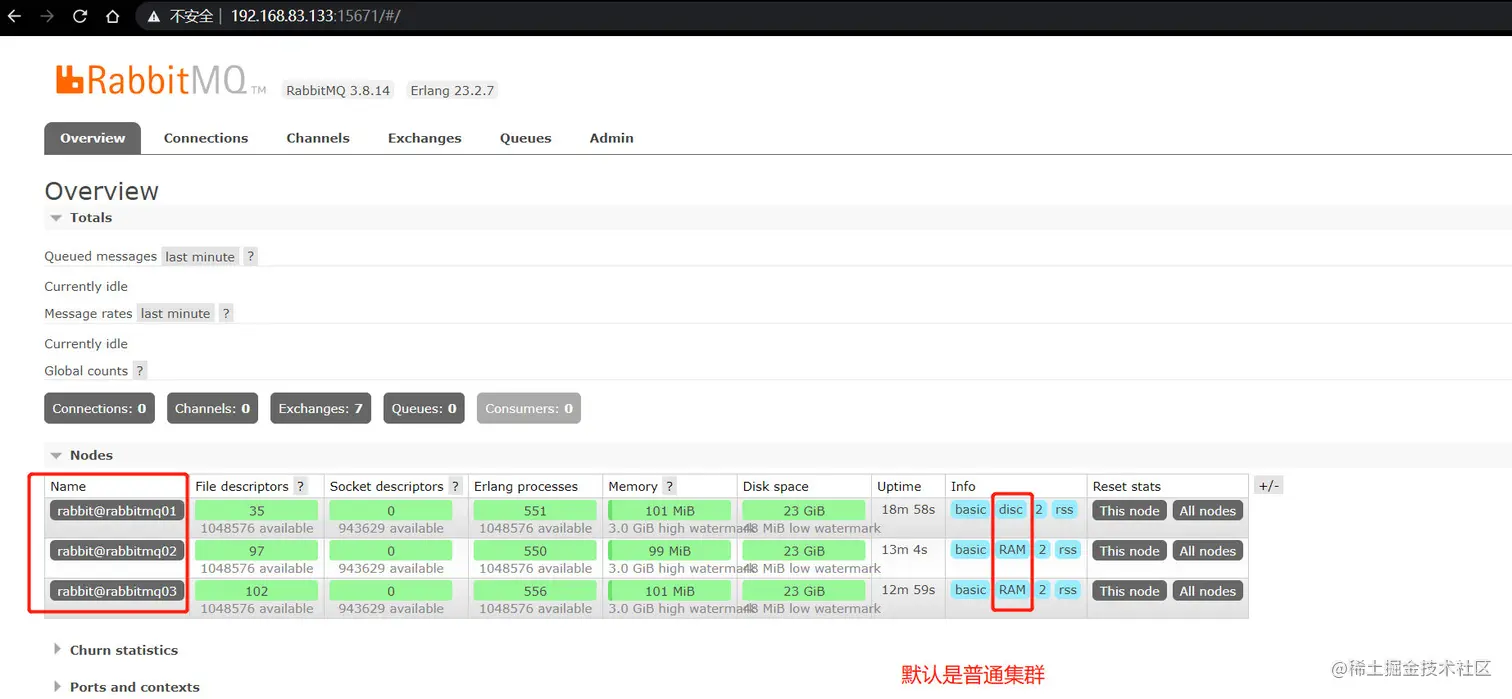Image resolution: width=1512 pixels, height=699 pixels.
Task: Click the Erlang 23.2.7 version label
Action: (x=452, y=90)
